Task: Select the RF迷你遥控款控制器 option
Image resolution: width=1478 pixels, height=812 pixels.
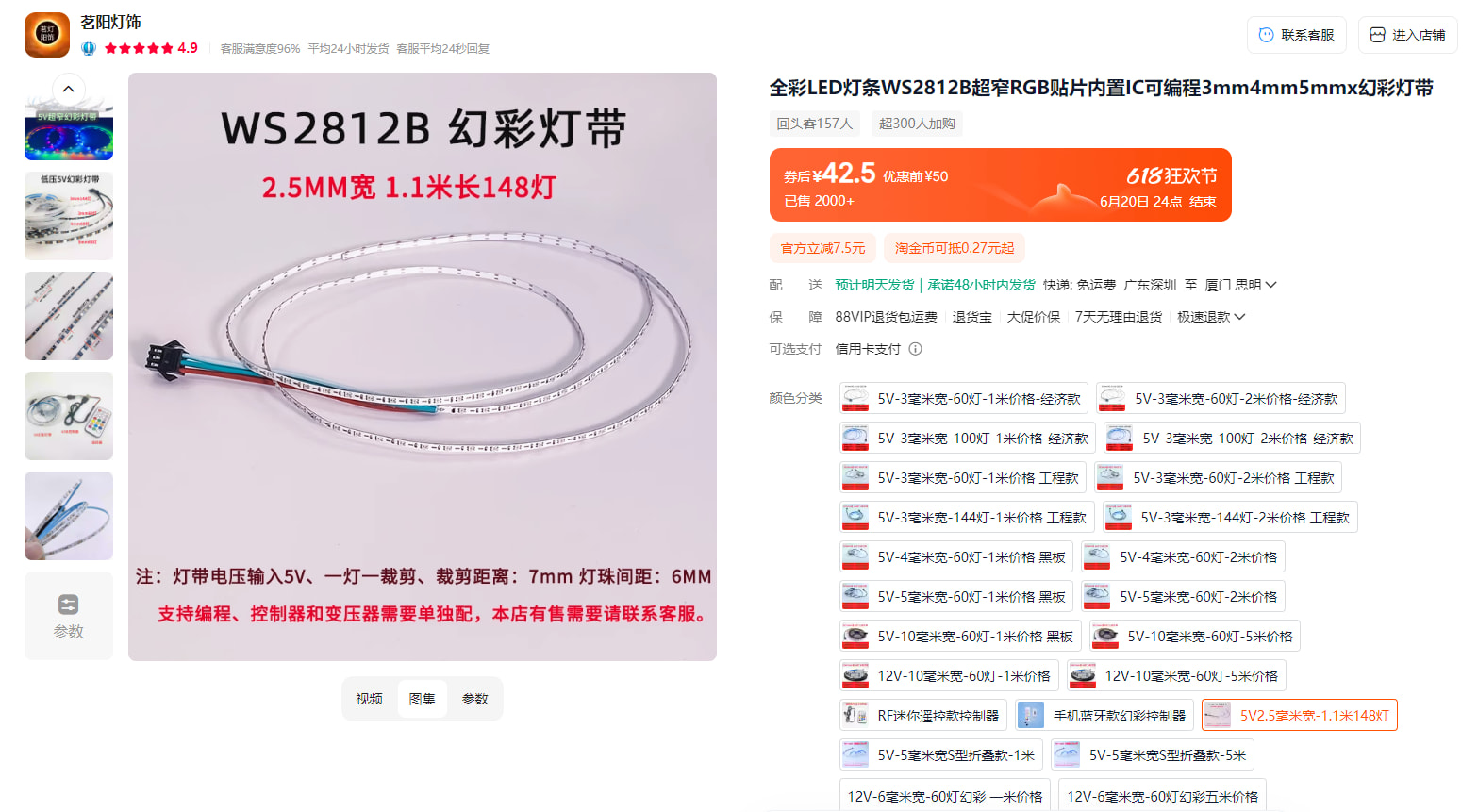Action: [923, 716]
